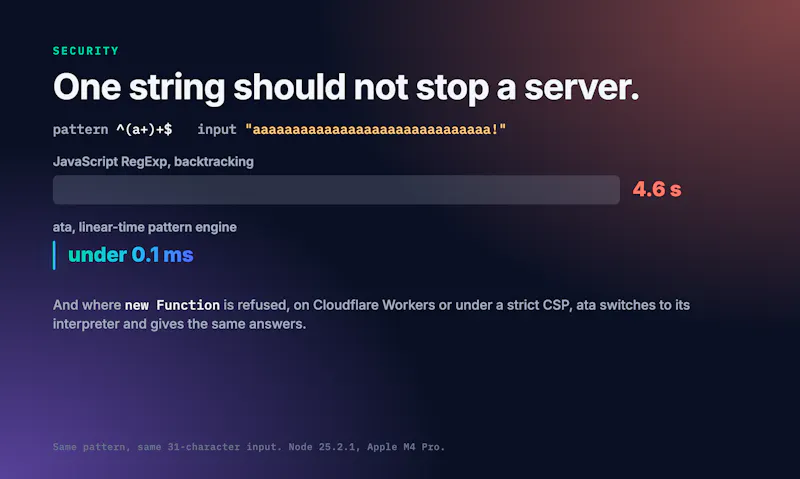
Task: Click the word 'pattern' before the regex
Action: (81, 130)
